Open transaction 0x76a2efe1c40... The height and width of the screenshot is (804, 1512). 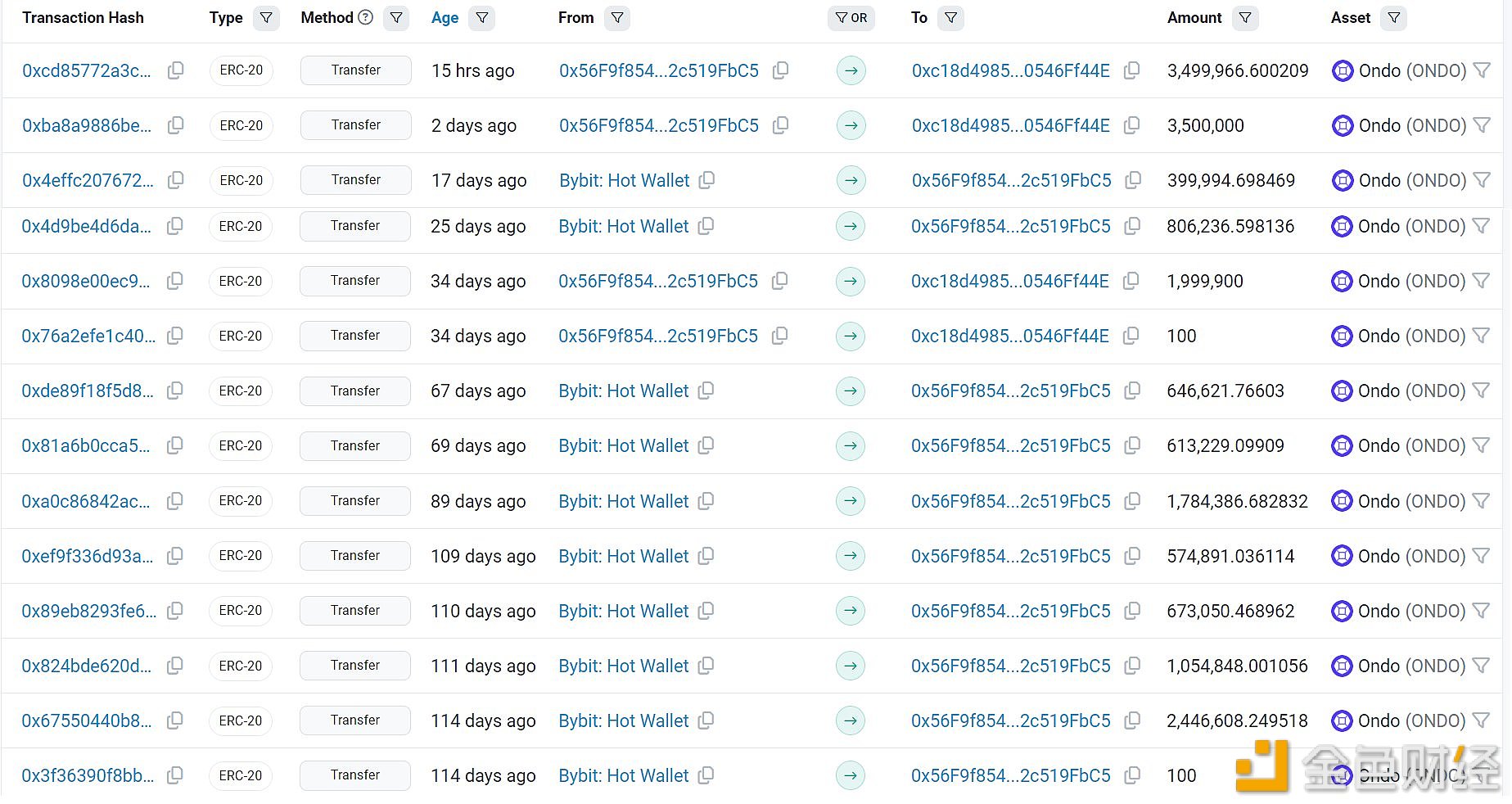click(x=88, y=336)
